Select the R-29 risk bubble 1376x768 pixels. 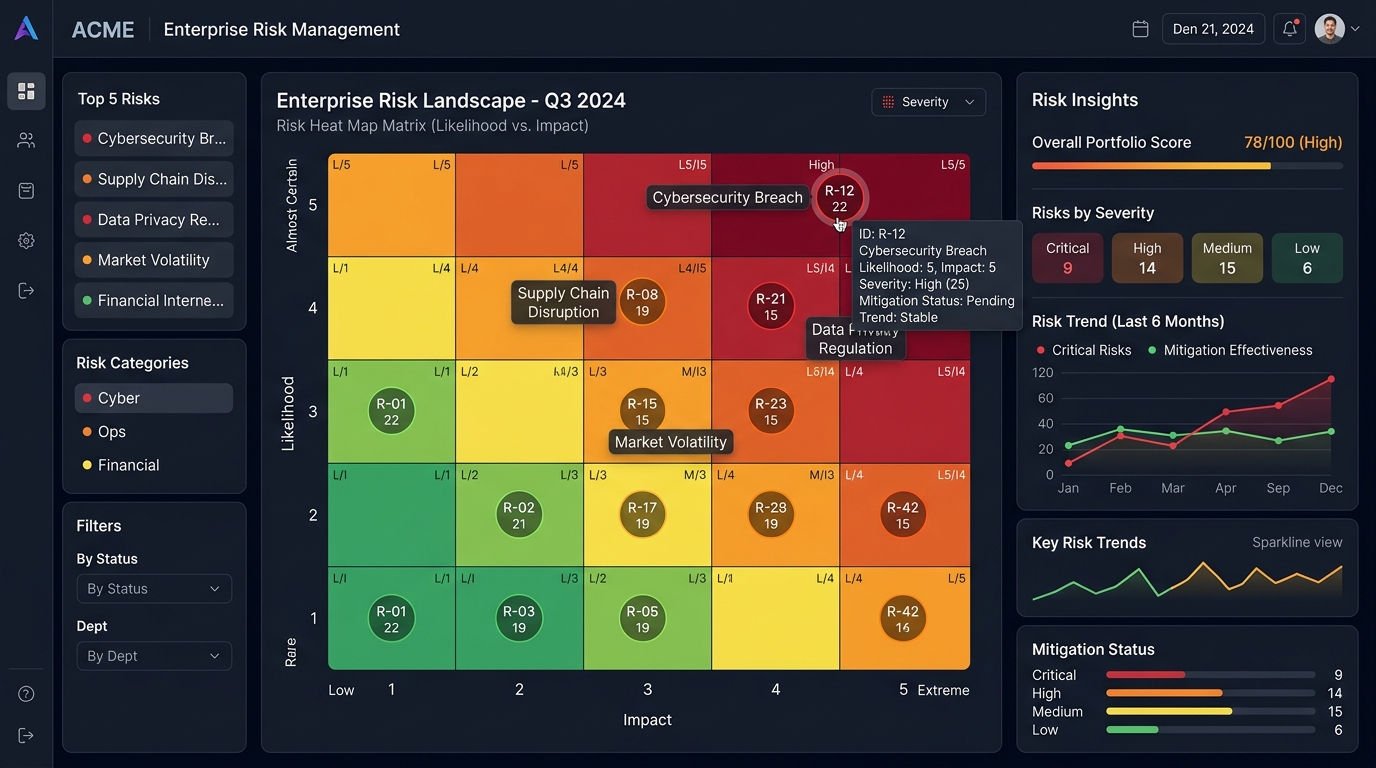pyautogui.click(x=771, y=515)
